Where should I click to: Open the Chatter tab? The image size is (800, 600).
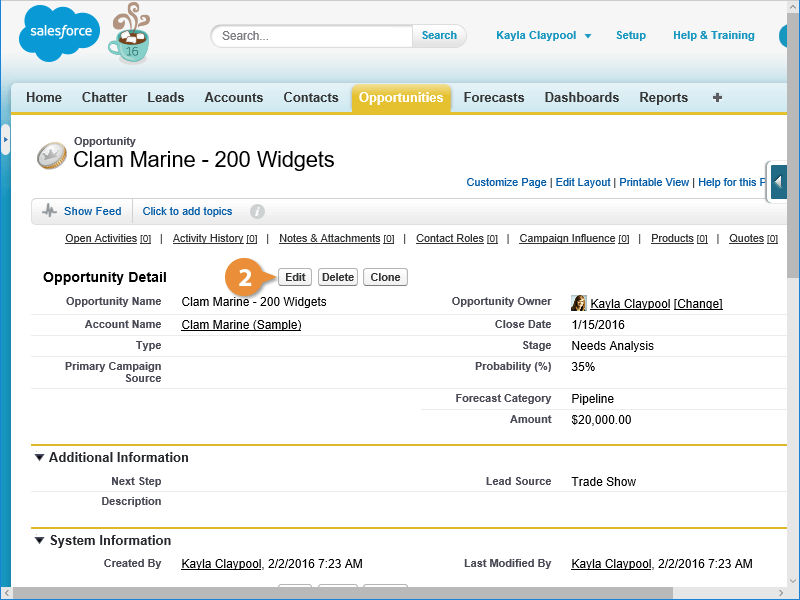tap(105, 97)
